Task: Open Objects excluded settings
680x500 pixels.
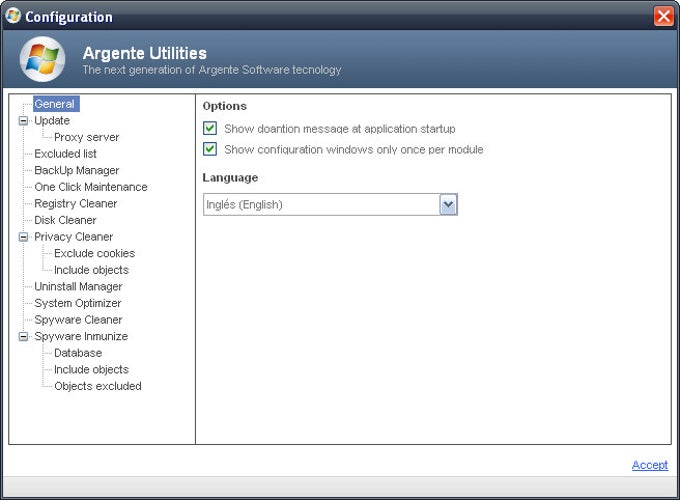Action: (x=98, y=386)
